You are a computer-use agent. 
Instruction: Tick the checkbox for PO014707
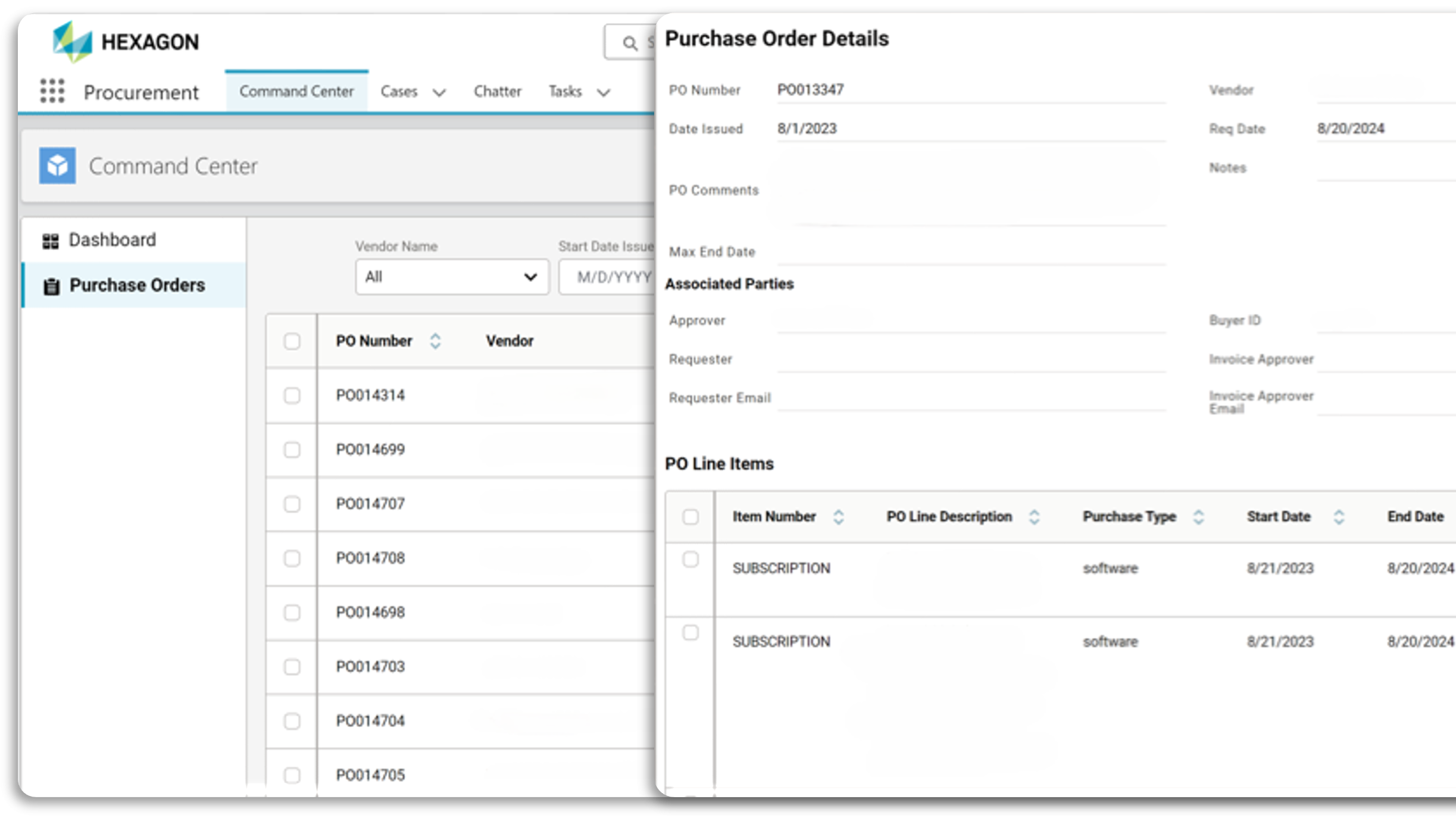tap(292, 504)
